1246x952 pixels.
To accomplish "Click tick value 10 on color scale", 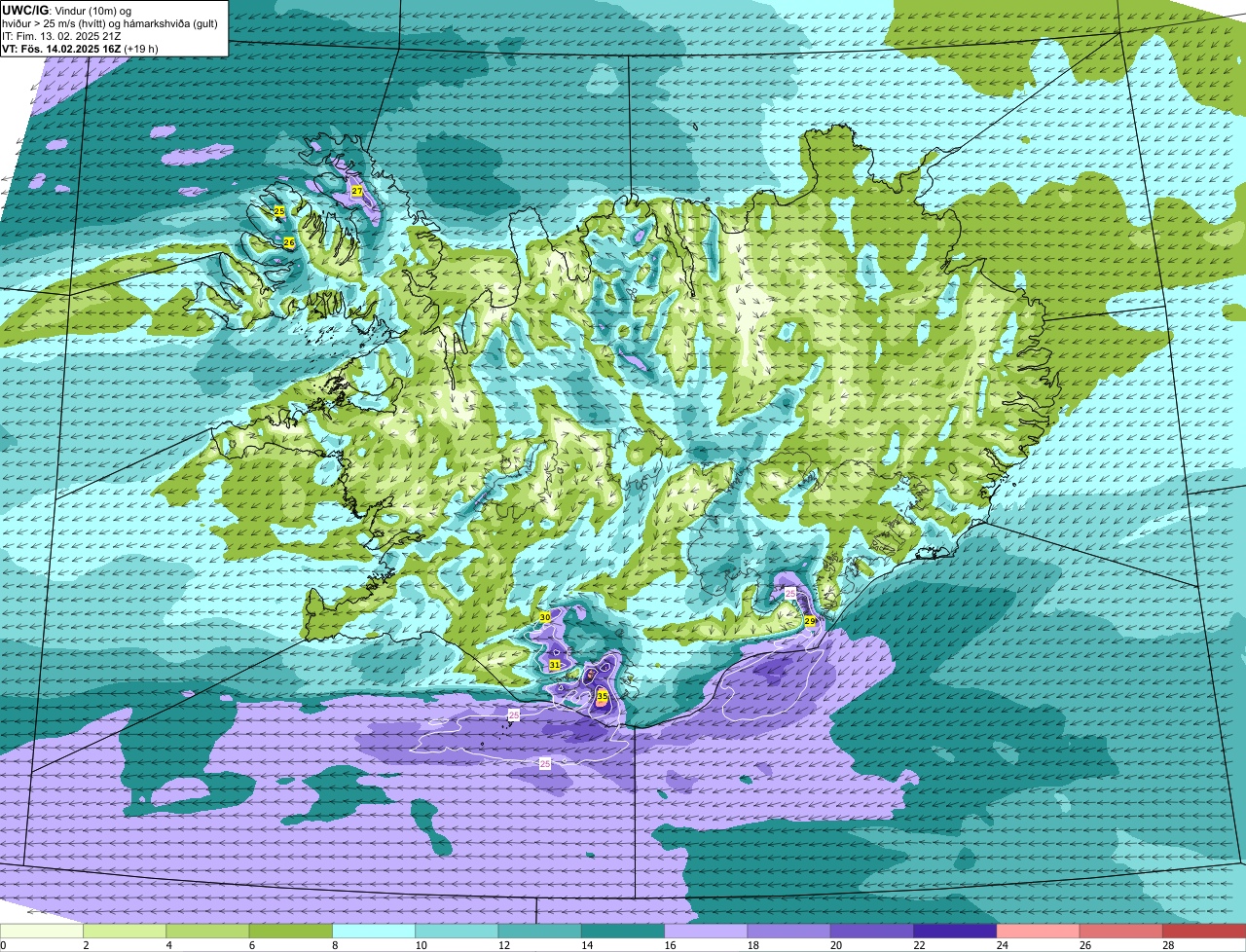I will pos(421,945).
